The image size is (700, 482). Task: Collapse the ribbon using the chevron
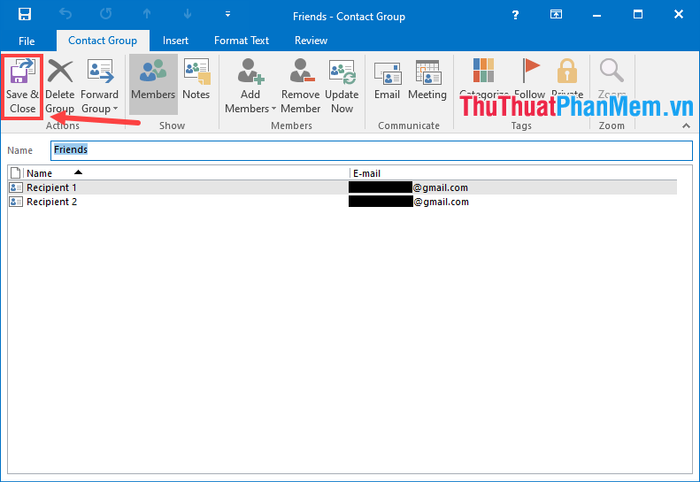685,127
